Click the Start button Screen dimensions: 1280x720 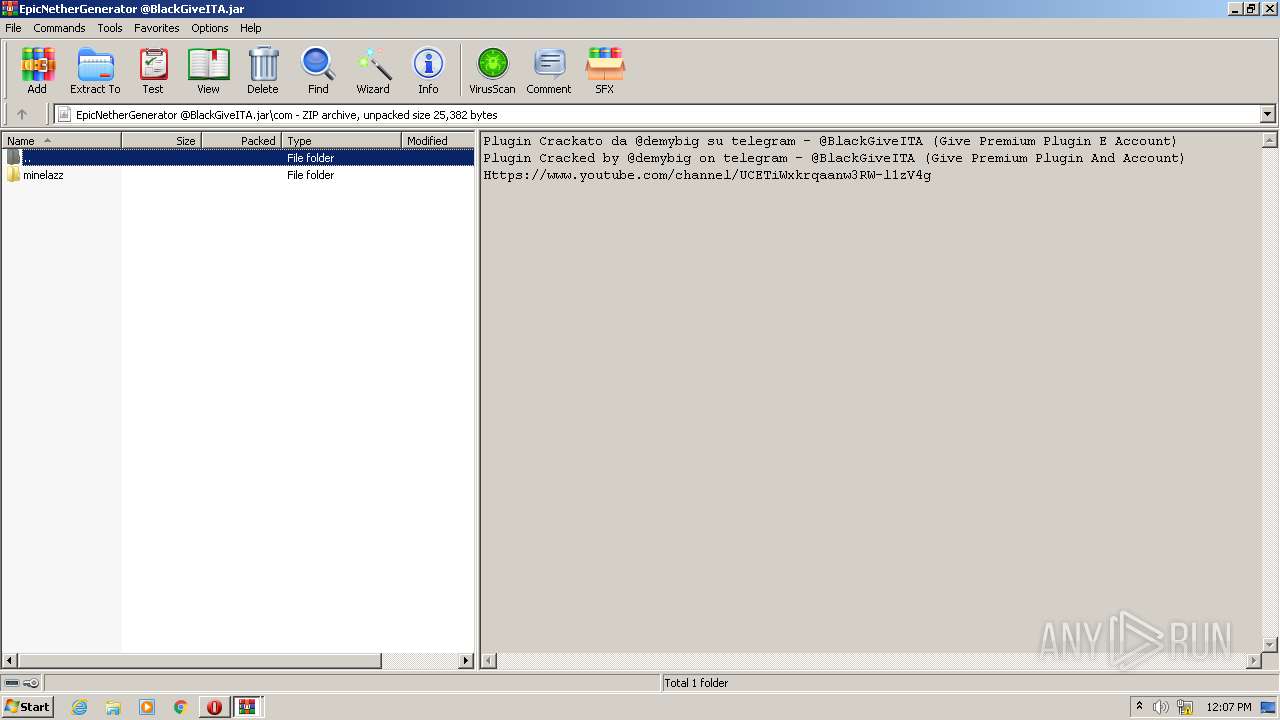coord(27,707)
